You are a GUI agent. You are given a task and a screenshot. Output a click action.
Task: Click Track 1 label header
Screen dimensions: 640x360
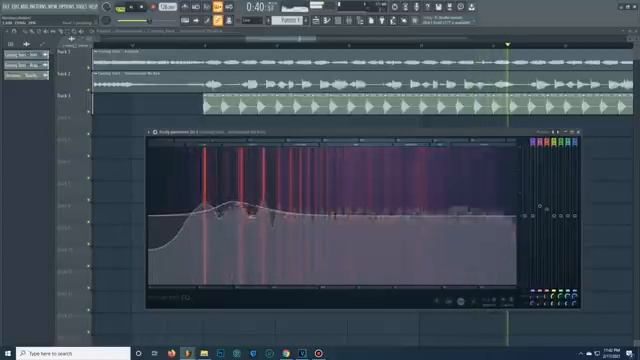click(x=64, y=52)
